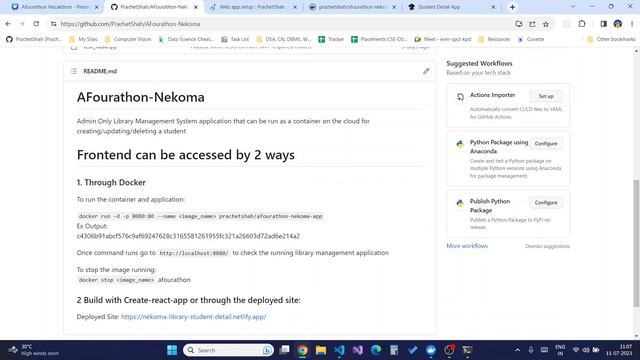This screenshot has height=360, width=640.
Task: Show hidden system tray icons
Action: (x=517, y=350)
